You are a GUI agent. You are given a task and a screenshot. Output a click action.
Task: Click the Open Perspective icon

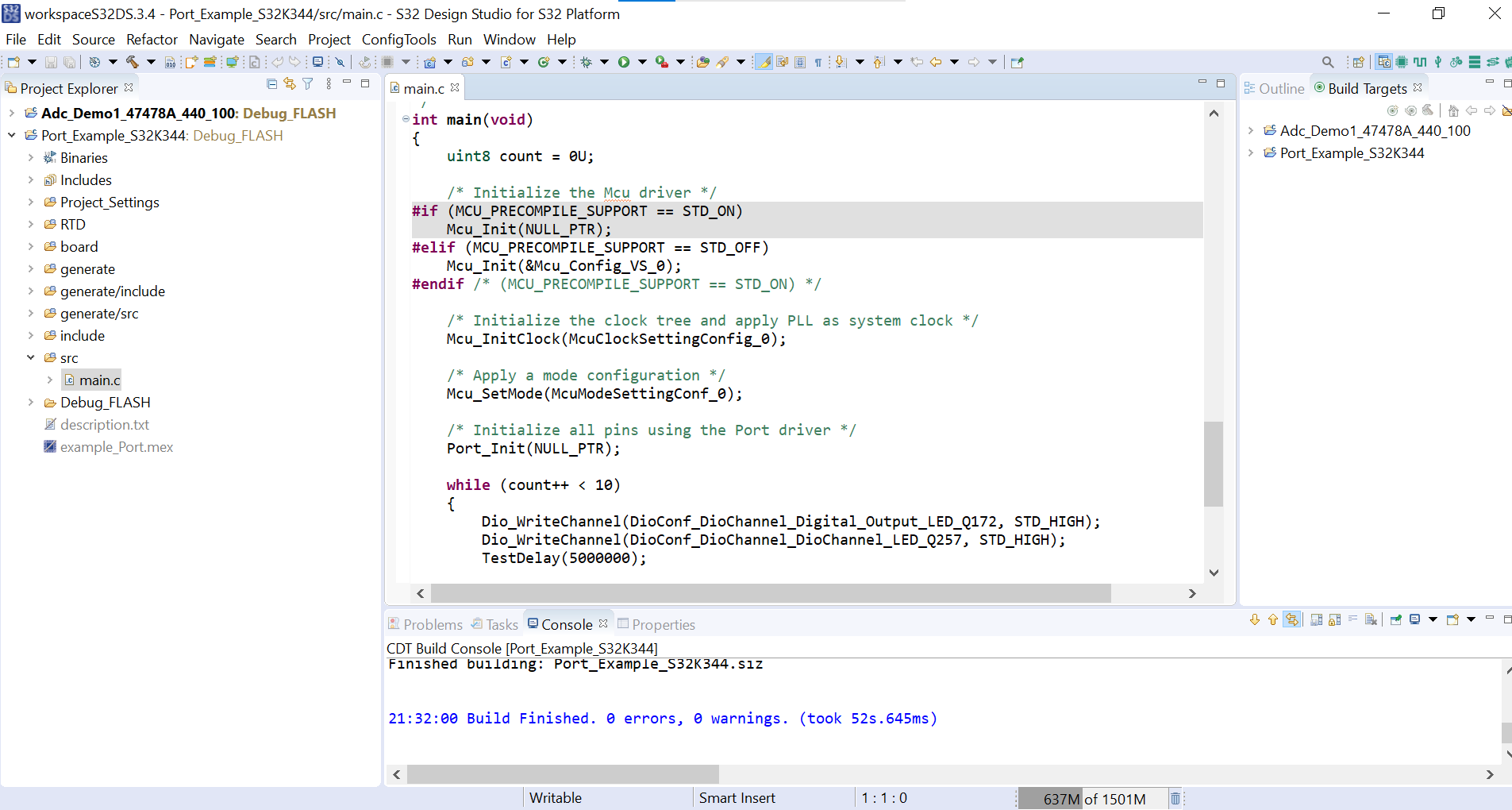point(1358,62)
